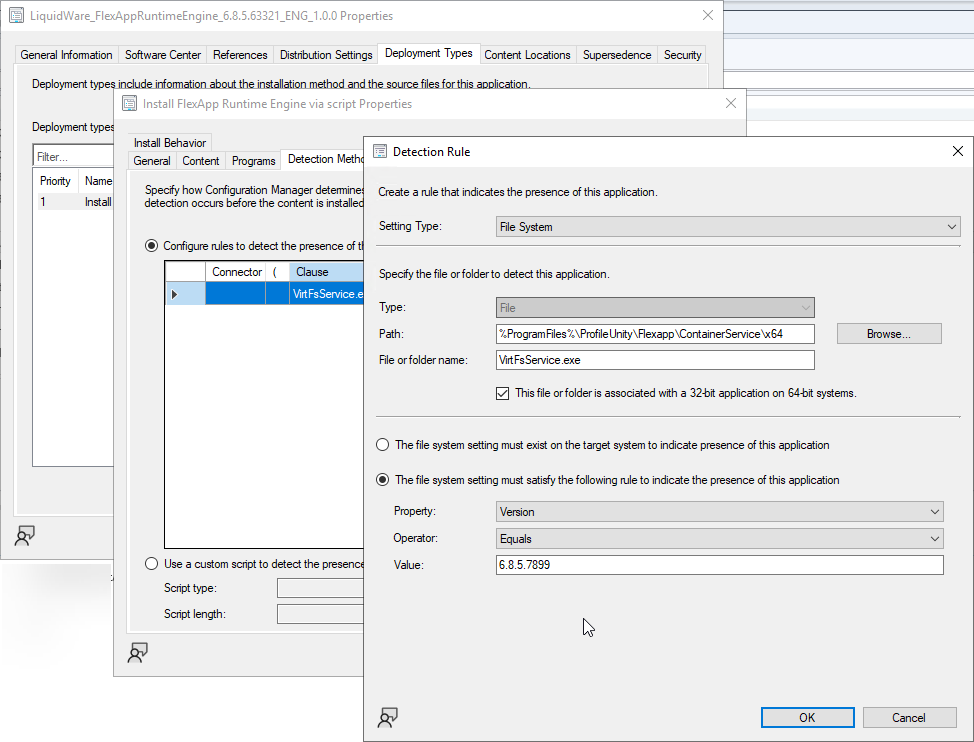The width and height of the screenshot is (974, 742).
Task: Click the Path text field
Action: [655, 334]
